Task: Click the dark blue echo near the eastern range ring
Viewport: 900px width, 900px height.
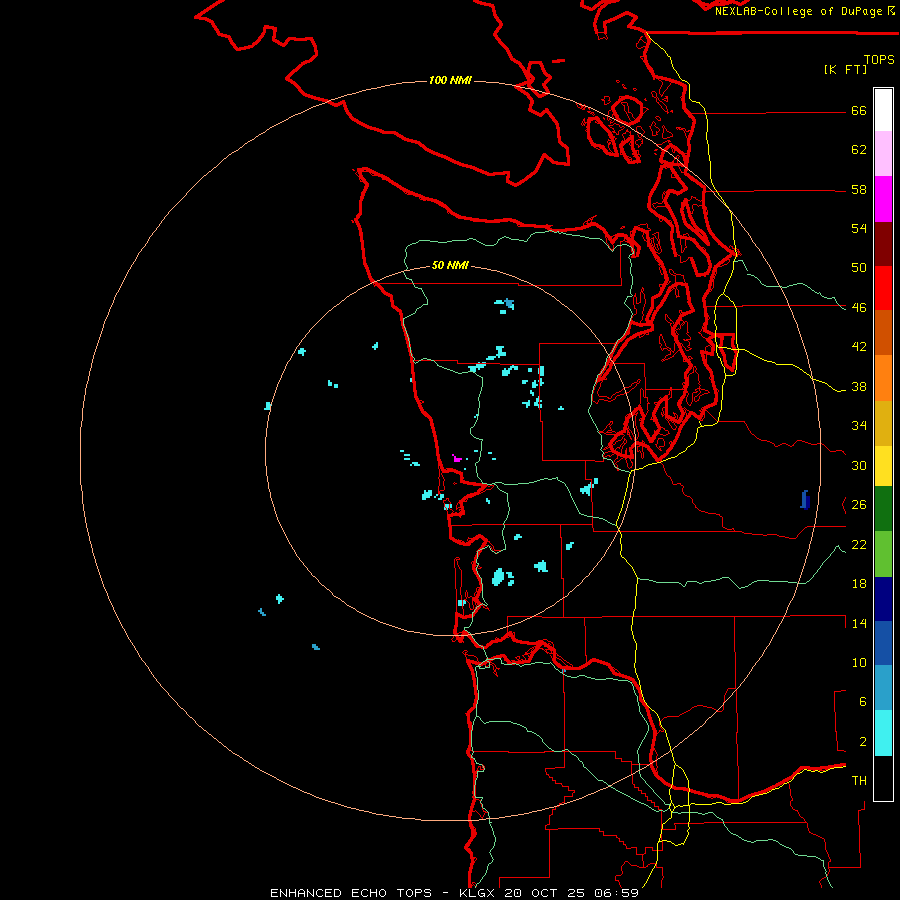Action: point(805,499)
